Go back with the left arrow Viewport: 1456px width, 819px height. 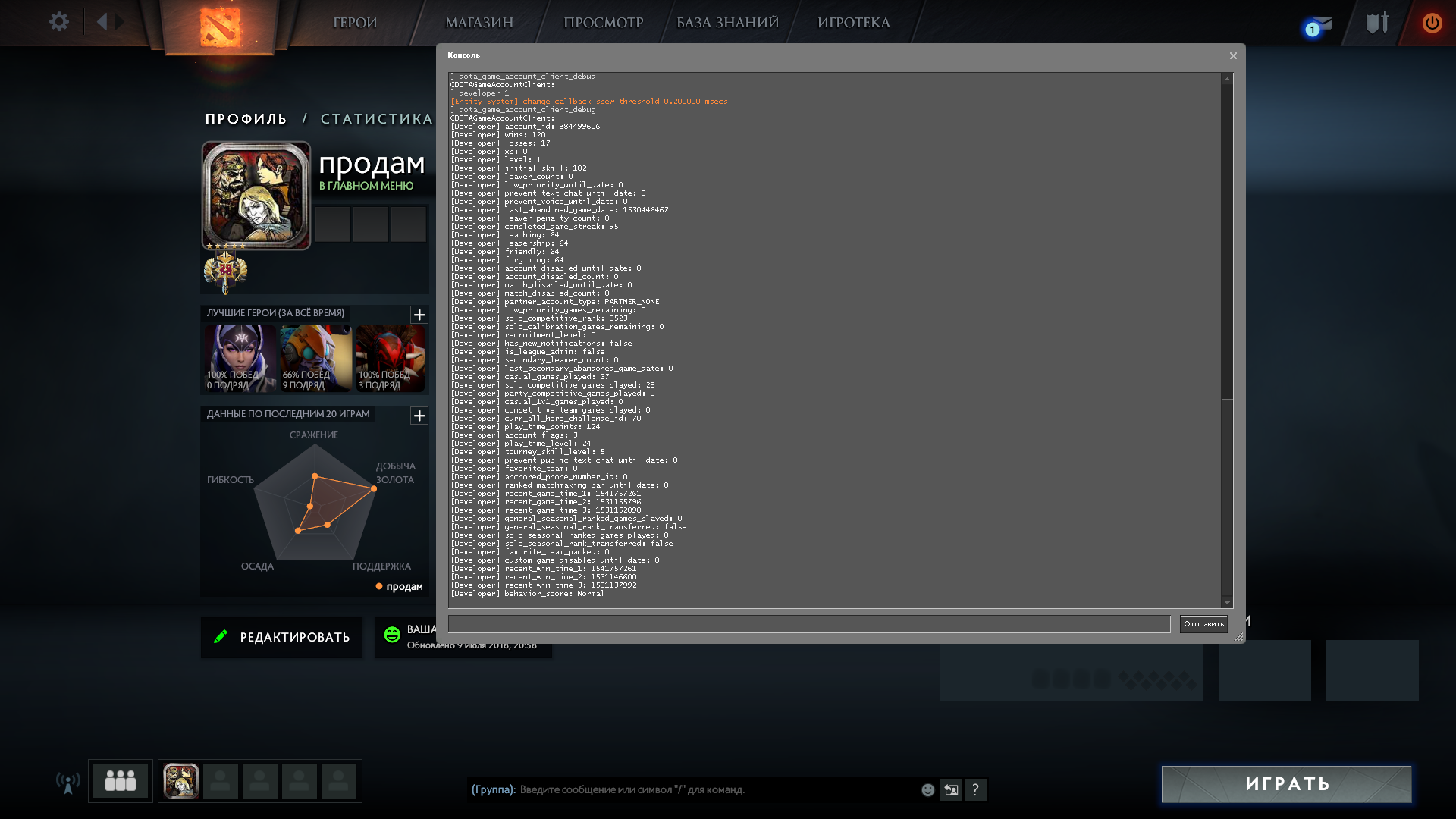[x=102, y=22]
